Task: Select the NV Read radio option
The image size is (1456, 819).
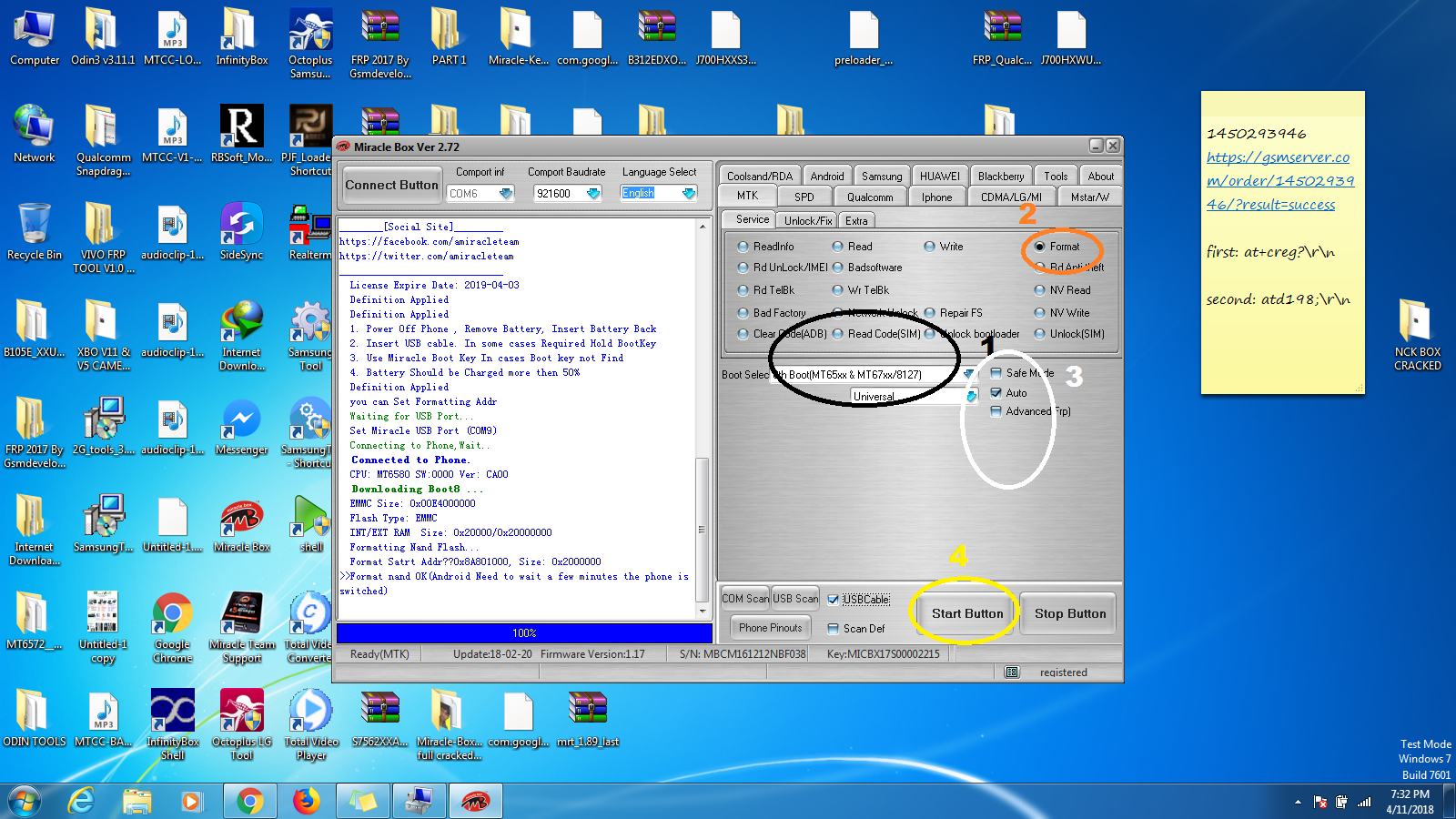Action: (1063, 290)
